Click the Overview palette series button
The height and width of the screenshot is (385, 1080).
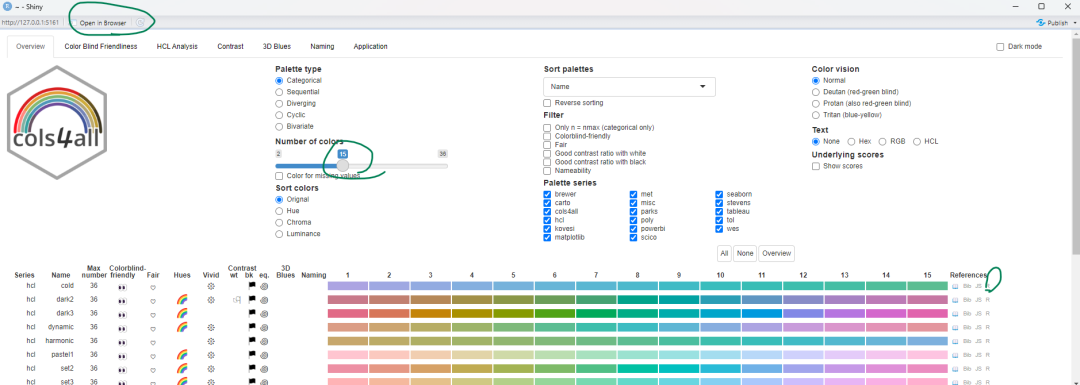776,253
